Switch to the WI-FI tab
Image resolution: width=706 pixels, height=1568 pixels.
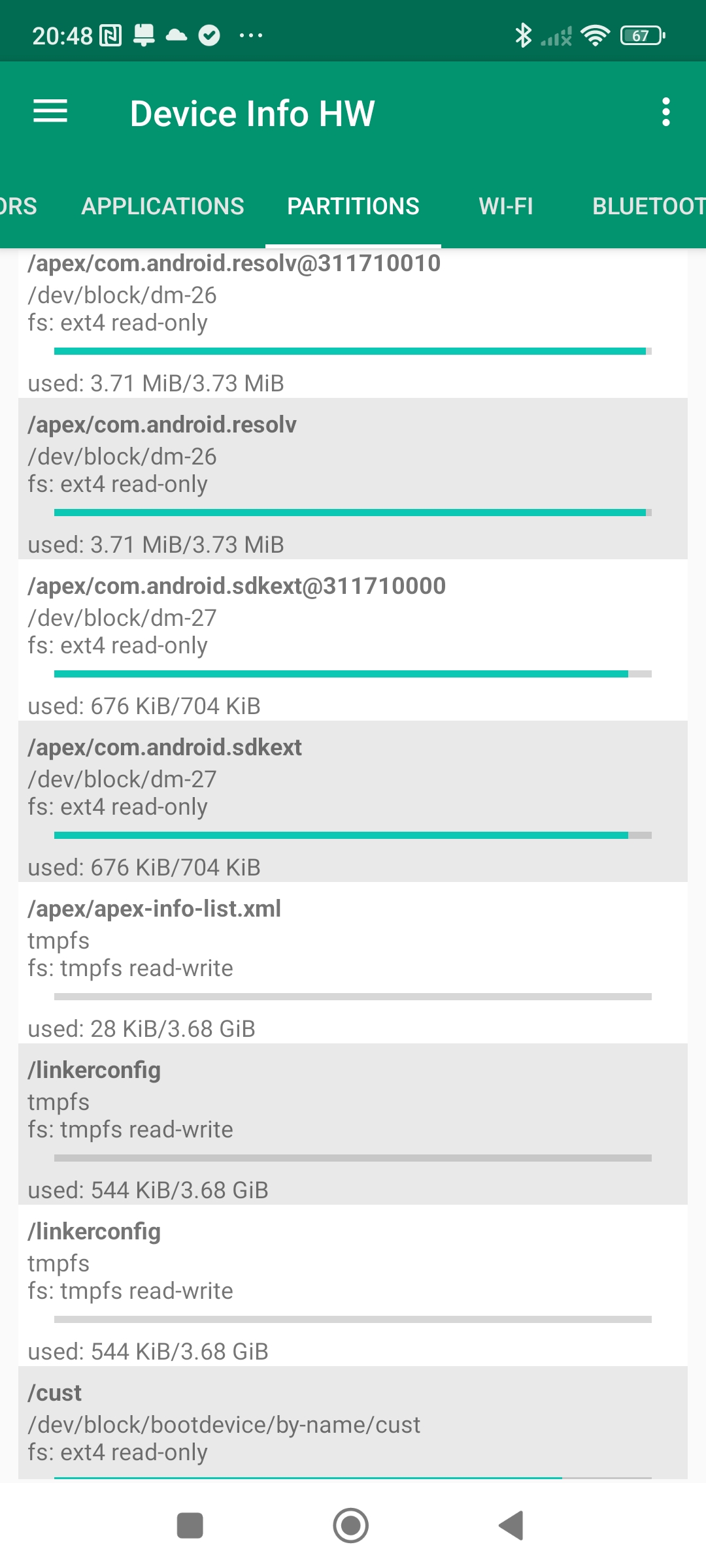tap(506, 206)
